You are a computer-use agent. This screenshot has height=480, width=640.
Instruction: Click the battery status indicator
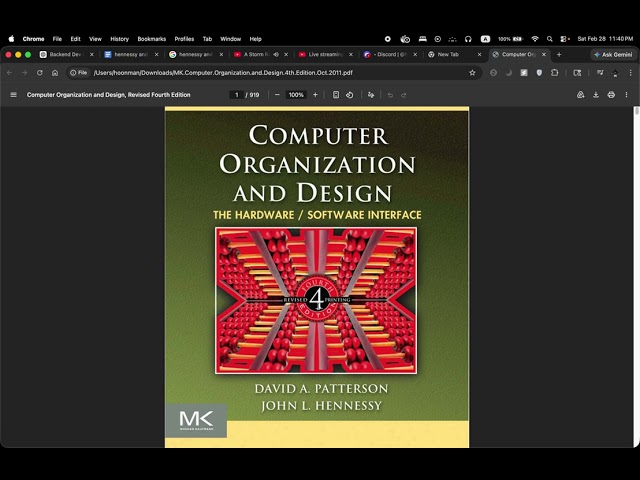(x=511, y=39)
